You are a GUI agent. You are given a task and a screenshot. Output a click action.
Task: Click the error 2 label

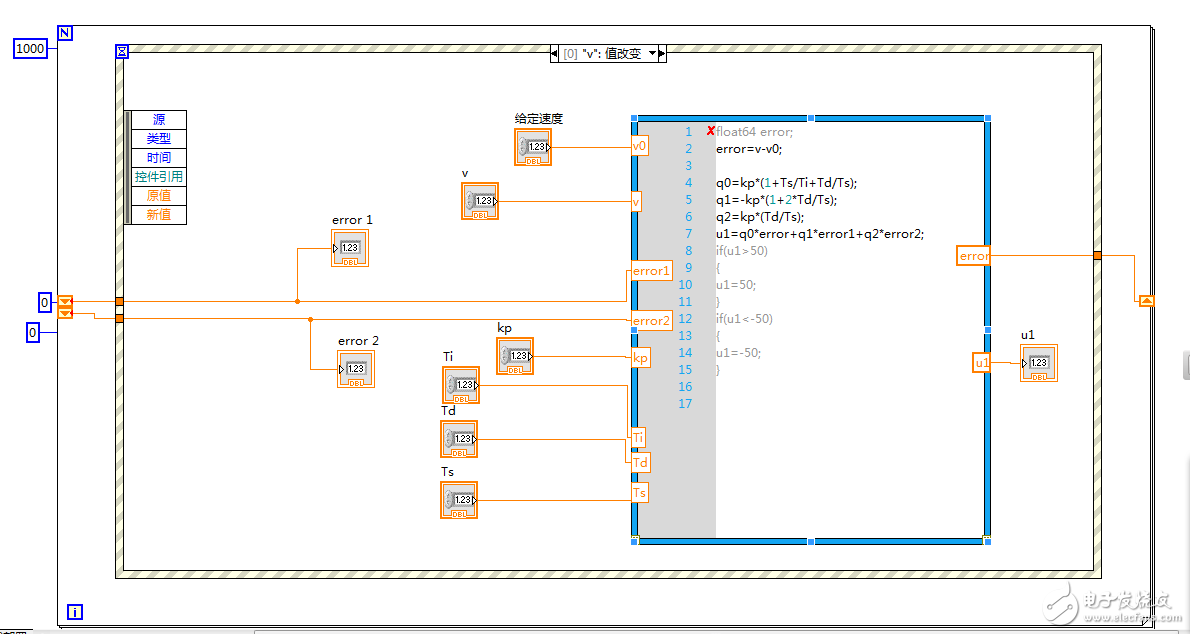[x=358, y=341]
